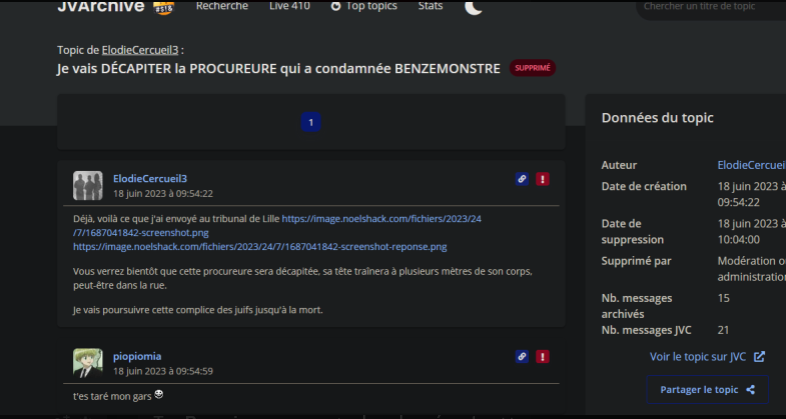Open the Stats page
This screenshot has height=419, width=786.
pyautogui.click(x=431, y=6)
